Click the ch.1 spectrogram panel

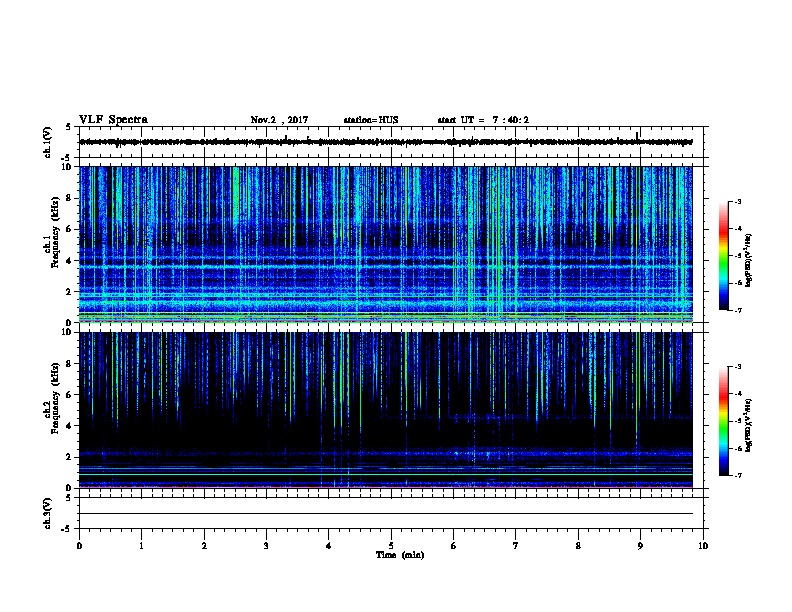click(386, 244)
